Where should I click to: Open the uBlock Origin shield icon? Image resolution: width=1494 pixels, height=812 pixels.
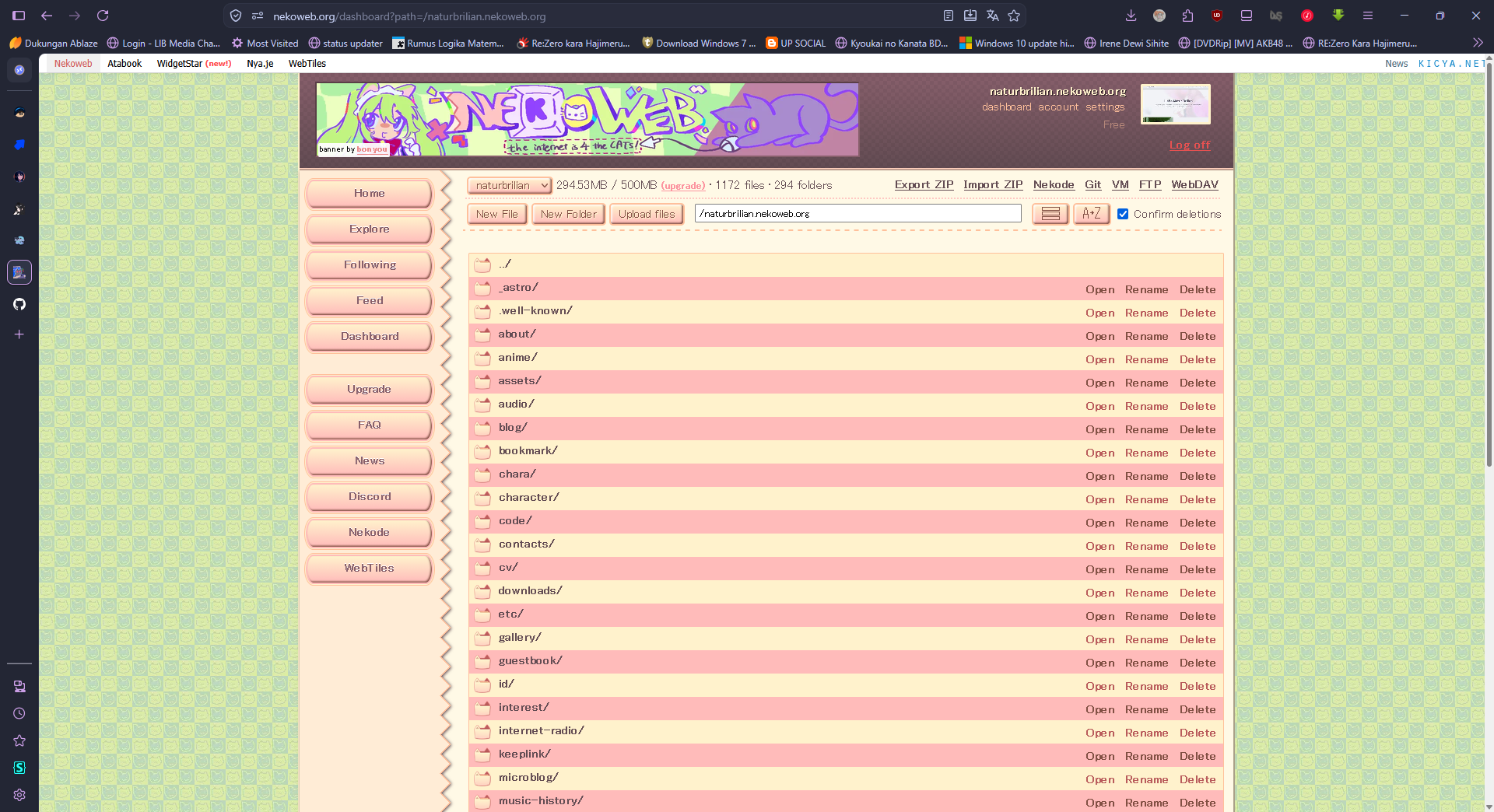click(1217, 16)
